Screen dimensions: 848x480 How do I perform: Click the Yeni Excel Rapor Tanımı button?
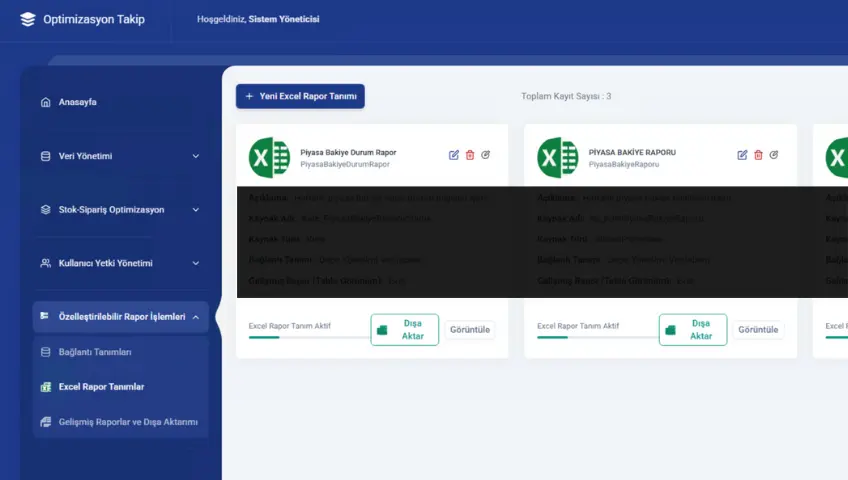[300, 96]
